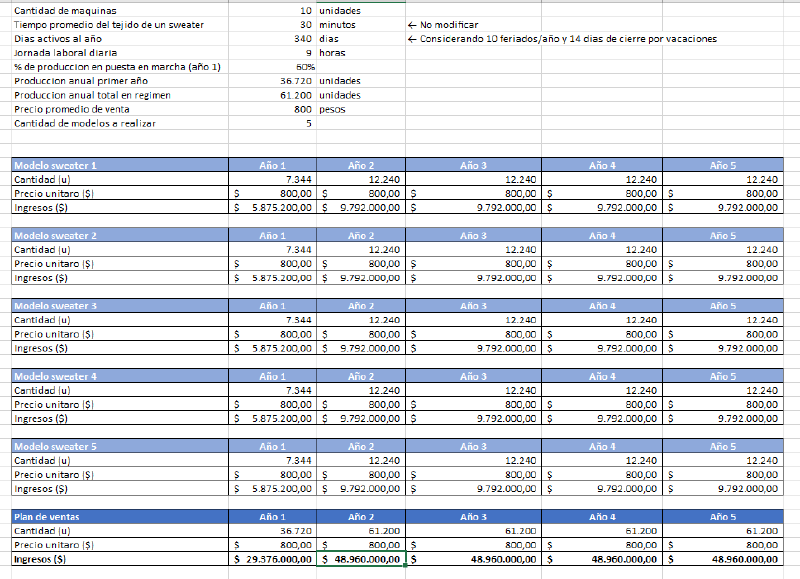Screen dimensions: 800x579
Task: Select Plan de ventas Año 1 cantidad 36.720
Action: click(272, 531)
